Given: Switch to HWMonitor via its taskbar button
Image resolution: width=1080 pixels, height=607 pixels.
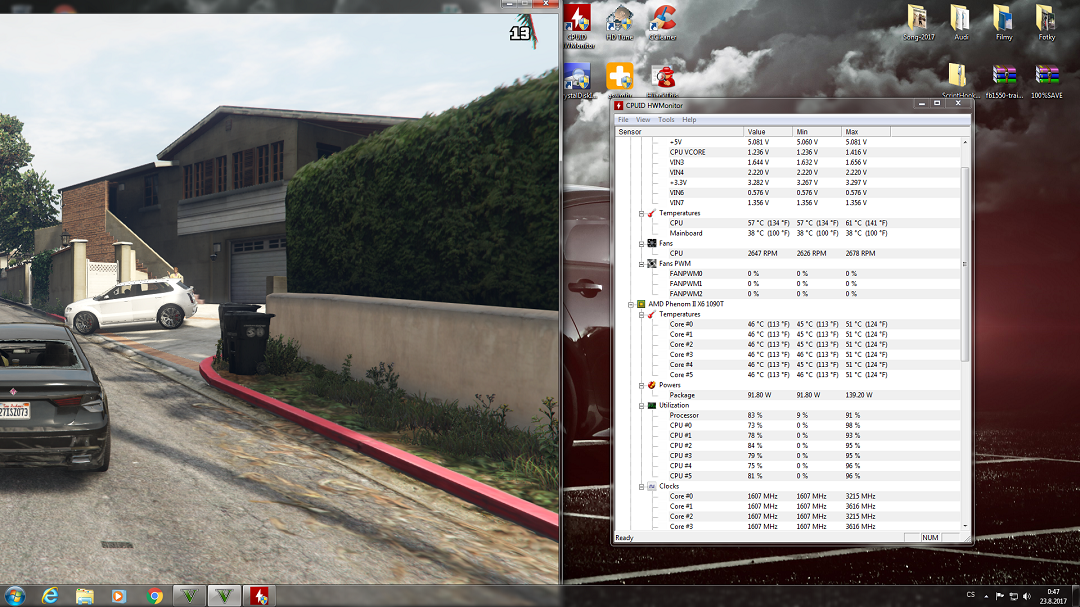Looking at the screenshot, I should coord(259,596).
